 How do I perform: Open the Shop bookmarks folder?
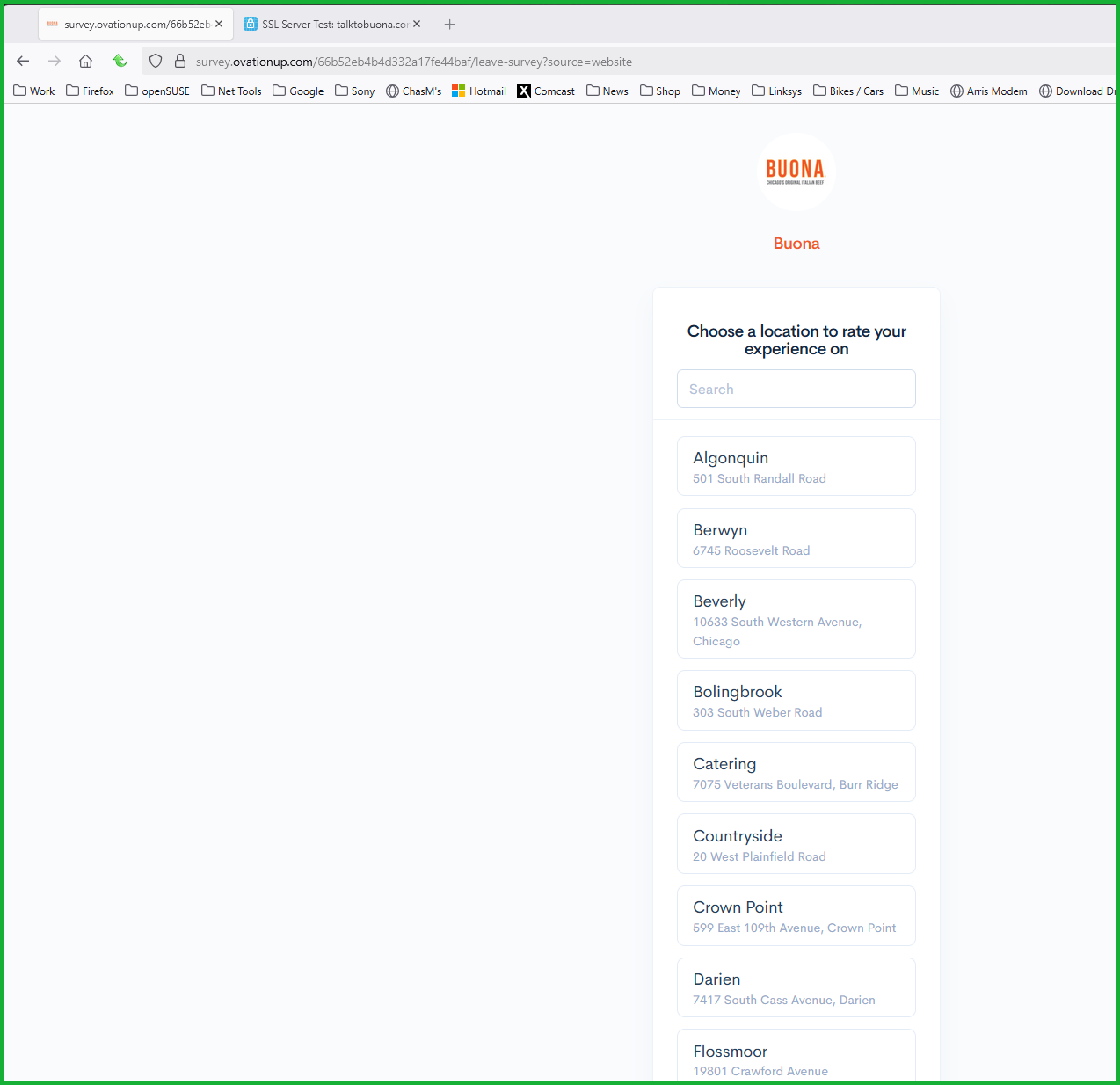click(660, 91)
